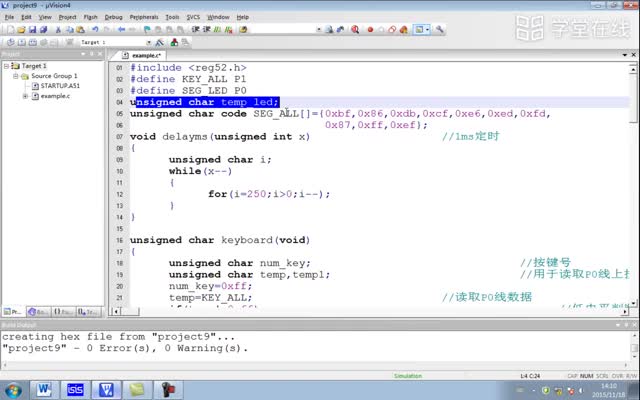This screenshot has width=640, height=400.
Task: Paste using the Paste clipboard icon
Action: 80,29
